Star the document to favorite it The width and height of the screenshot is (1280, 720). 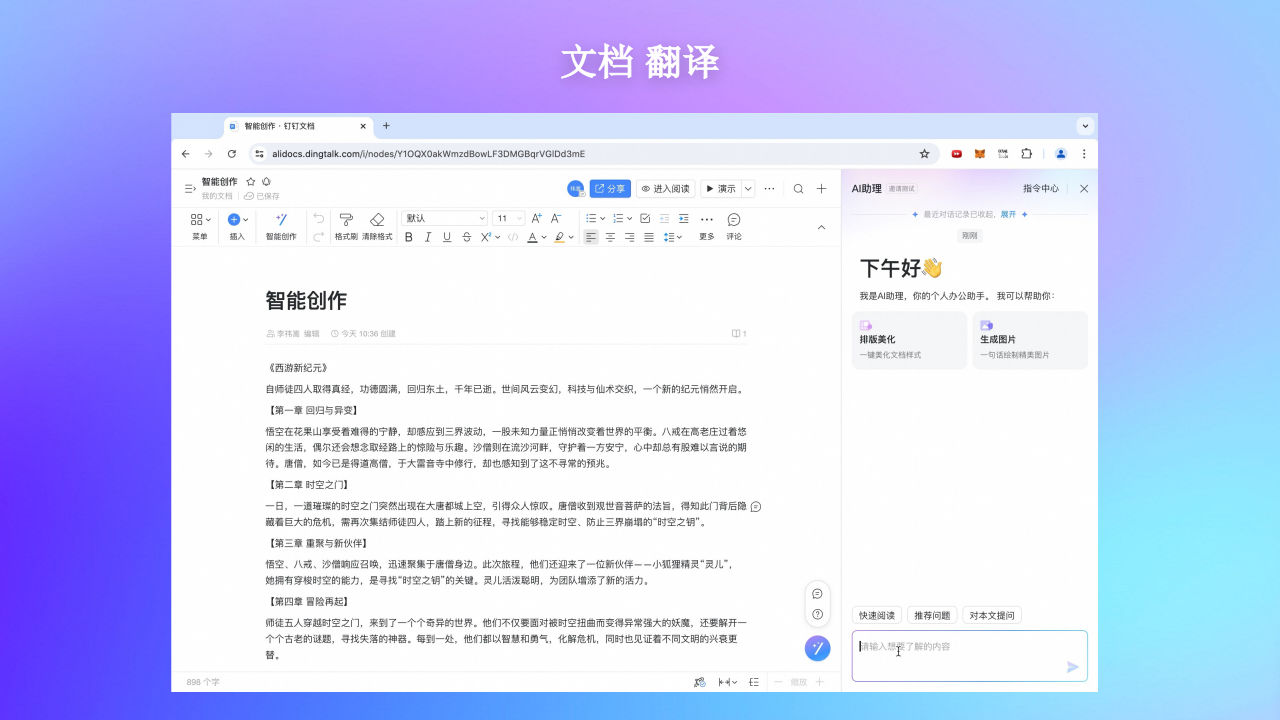pyautogui.click(x=251, y=182)
